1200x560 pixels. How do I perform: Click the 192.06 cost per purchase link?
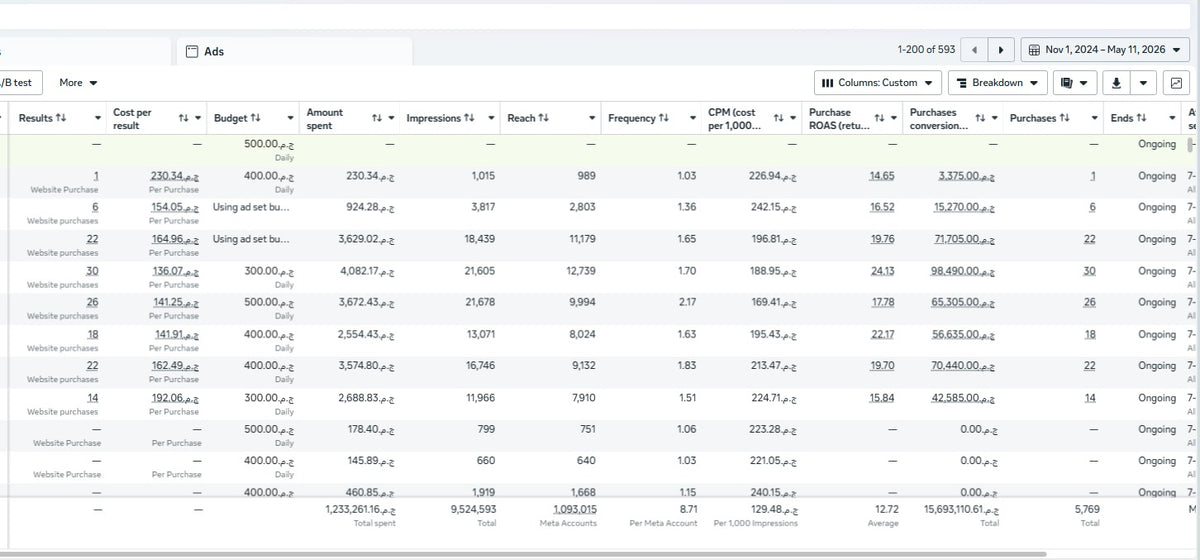coord(174,398)
